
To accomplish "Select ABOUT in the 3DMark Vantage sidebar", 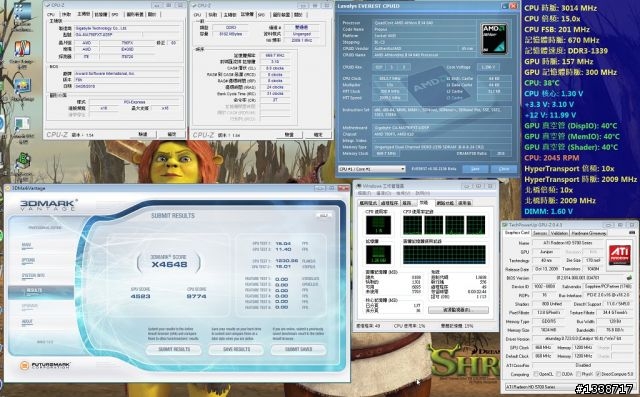I will 27,322.
